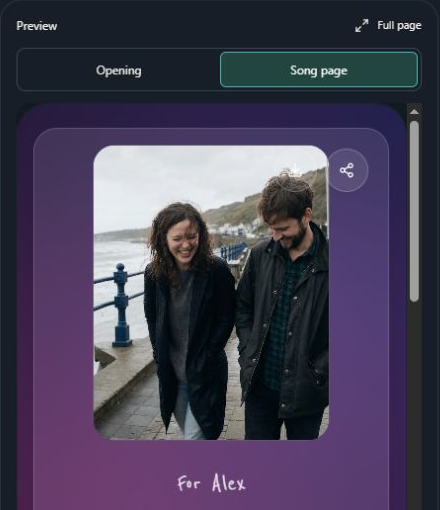Click the Preview heading label
Image resolution: width=440 pixels, height=510 pixels.
click(37, 26)
